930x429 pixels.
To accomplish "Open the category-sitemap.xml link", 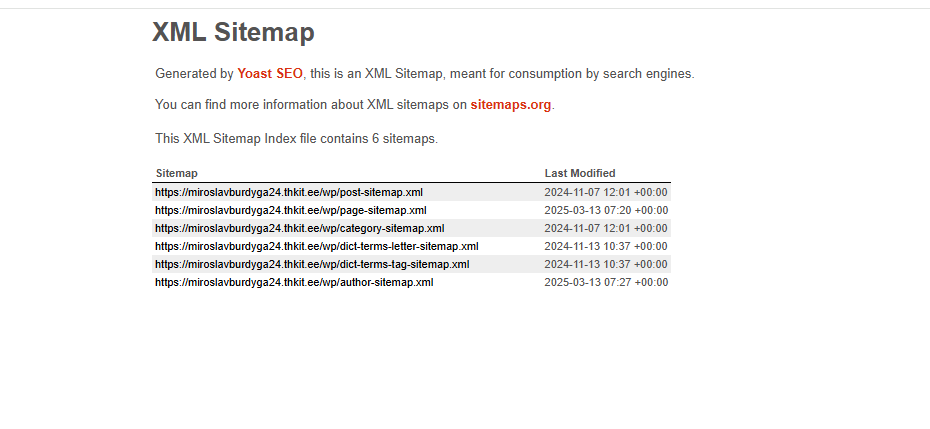I will (299, 228).
